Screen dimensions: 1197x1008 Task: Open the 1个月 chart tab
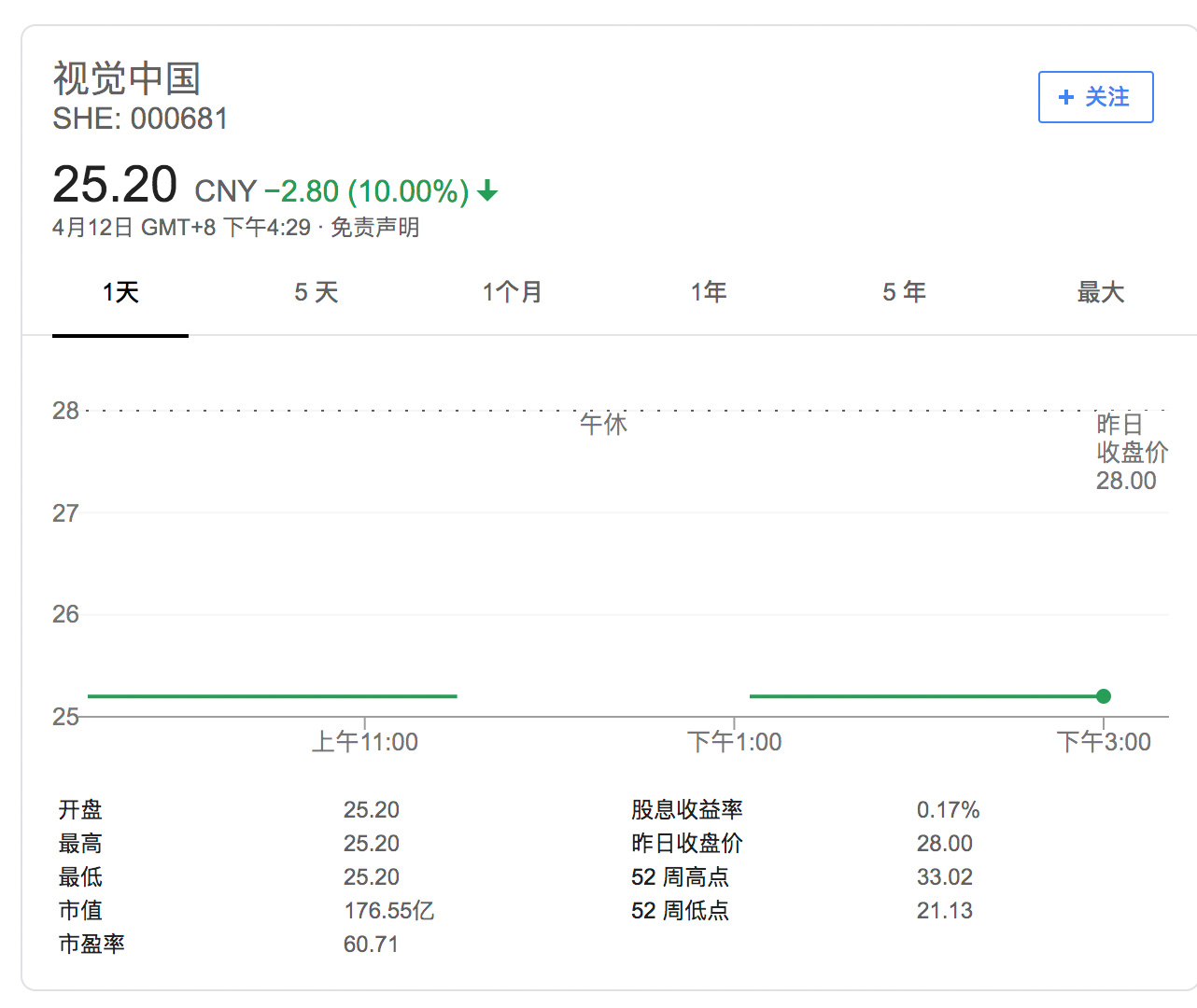click(x=512, y=292)
